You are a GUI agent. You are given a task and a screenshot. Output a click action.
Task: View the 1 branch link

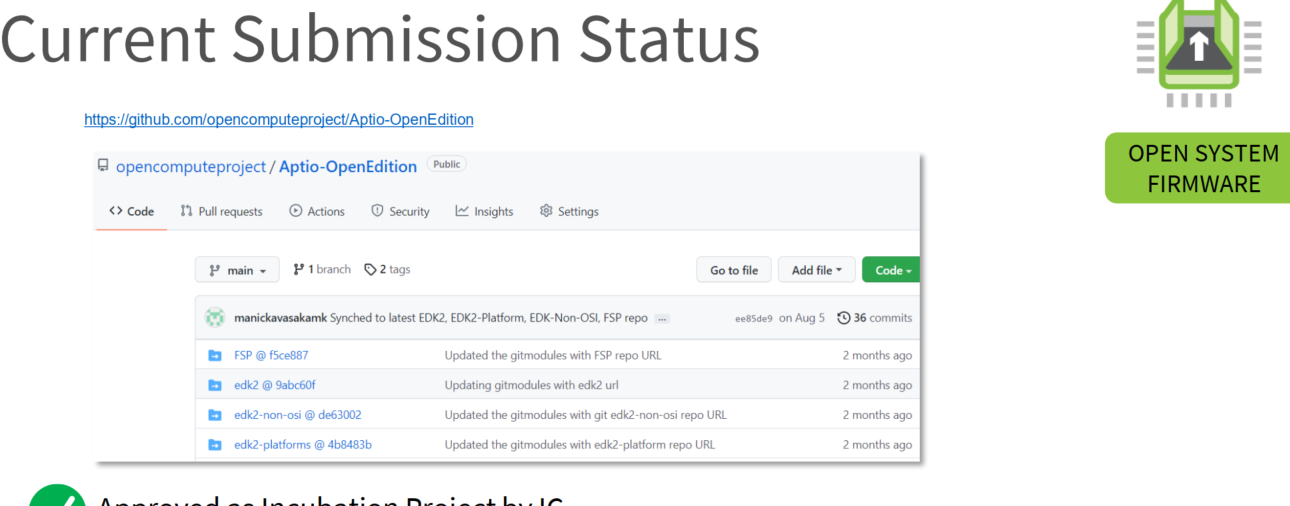coord(322,269)
